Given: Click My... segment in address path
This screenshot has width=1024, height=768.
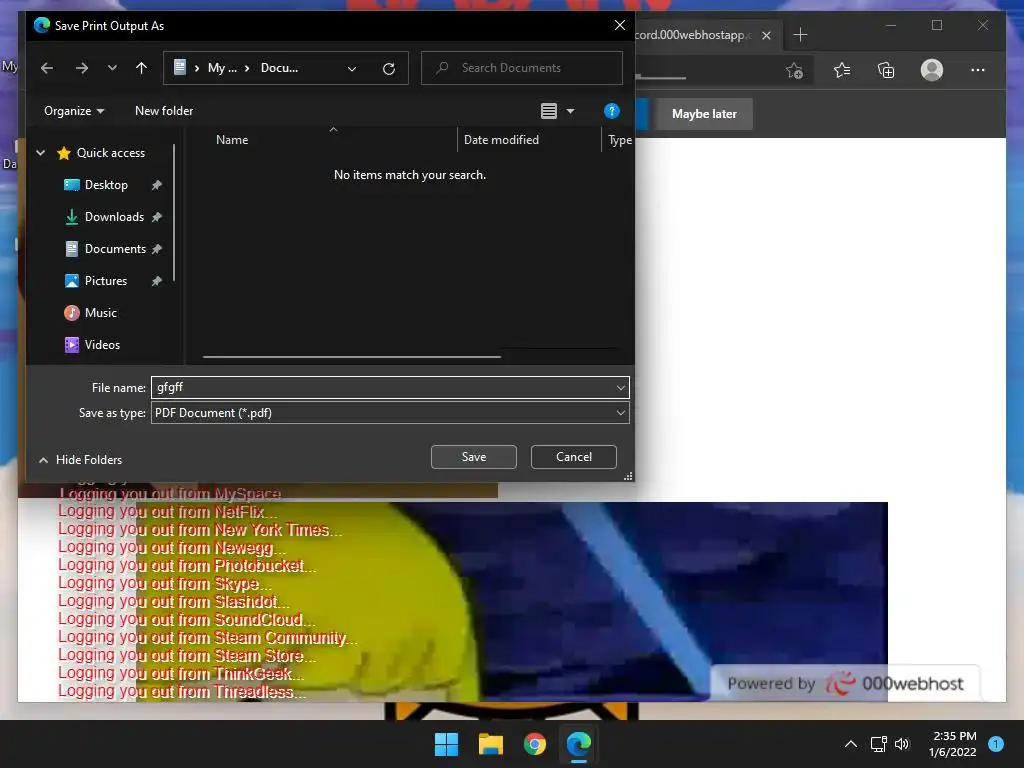Looking at the screenshot, I should (x=222, y=68).
